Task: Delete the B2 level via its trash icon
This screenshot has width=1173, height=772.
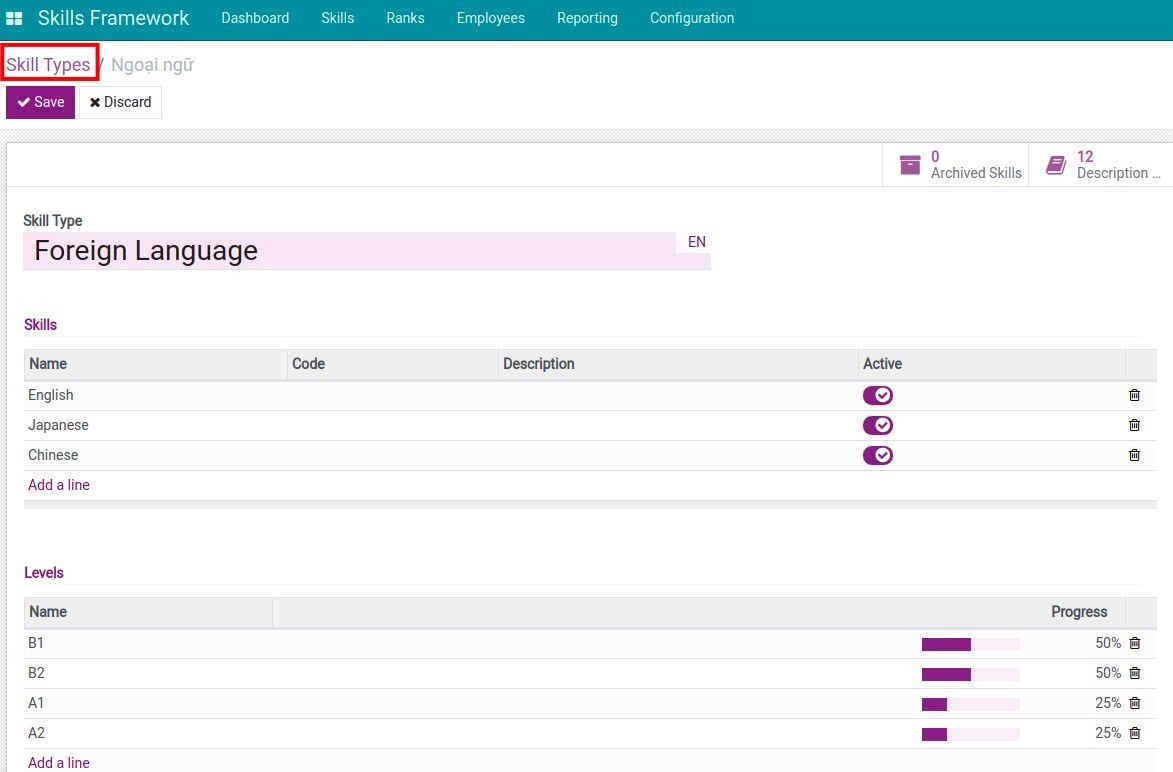Action: tap(1134, 673)
